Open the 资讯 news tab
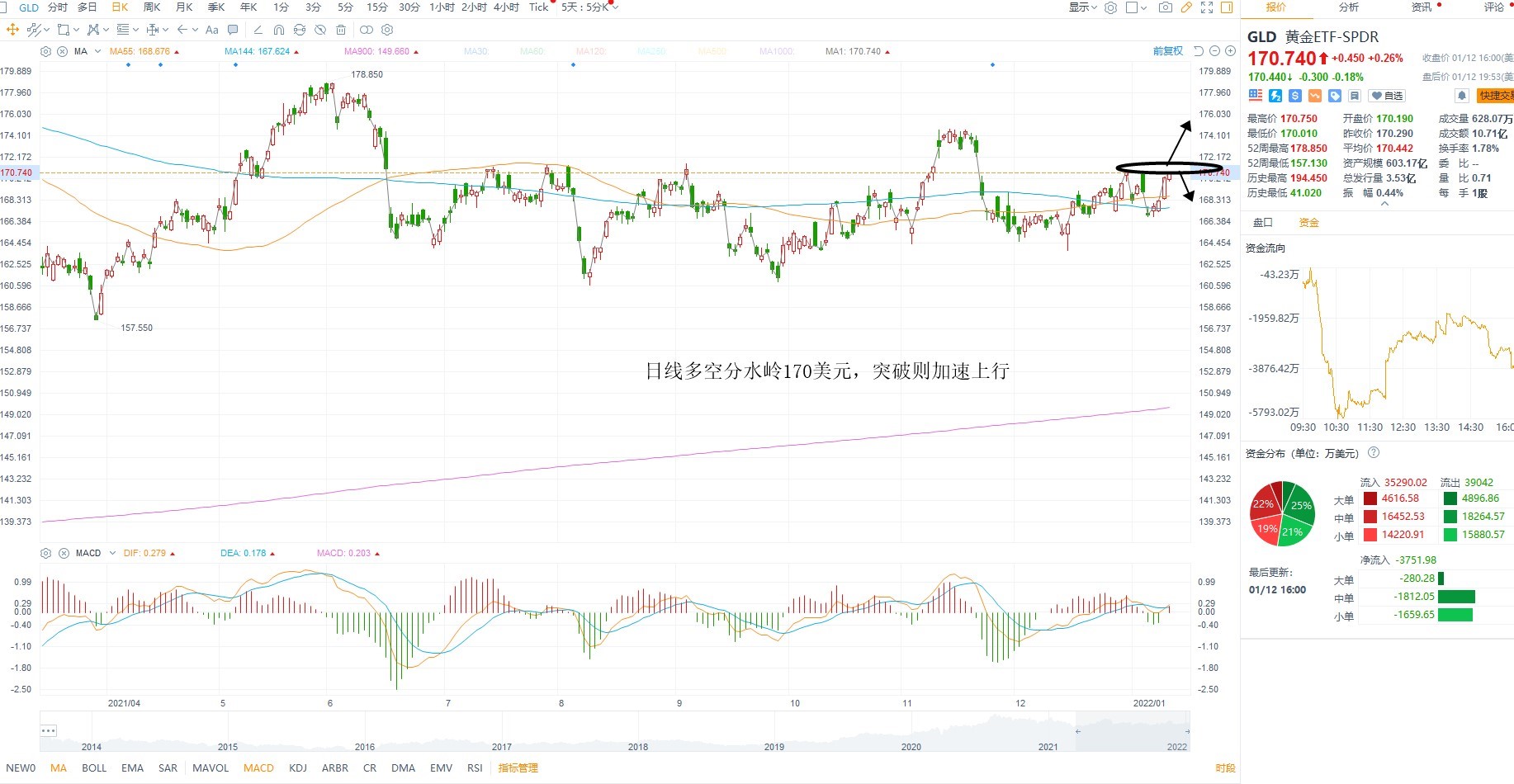The width and height of the screenshot is (1514, 784). (1422, 7)
